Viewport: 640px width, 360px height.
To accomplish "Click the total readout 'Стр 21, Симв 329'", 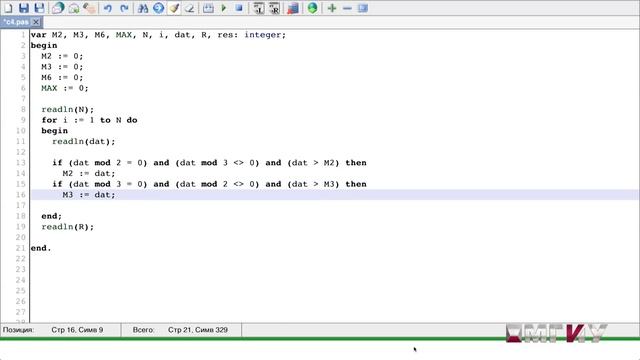I will (x=198, y=330).
